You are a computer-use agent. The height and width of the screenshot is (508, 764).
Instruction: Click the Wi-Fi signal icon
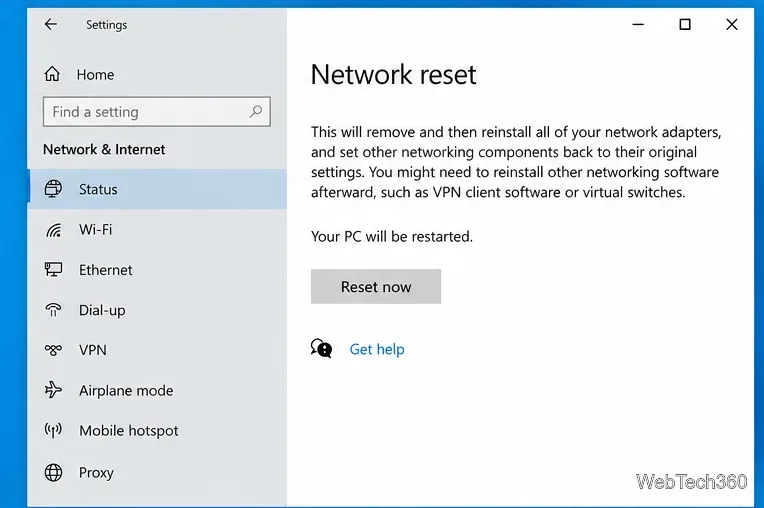[54, 229]
